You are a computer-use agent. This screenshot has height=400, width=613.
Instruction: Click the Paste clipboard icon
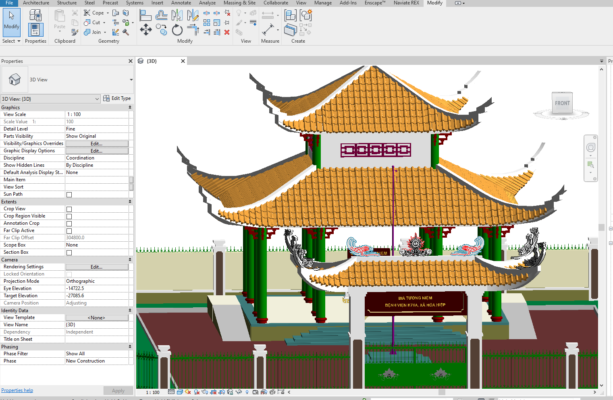pyautogui.click(x=59, y=25)
